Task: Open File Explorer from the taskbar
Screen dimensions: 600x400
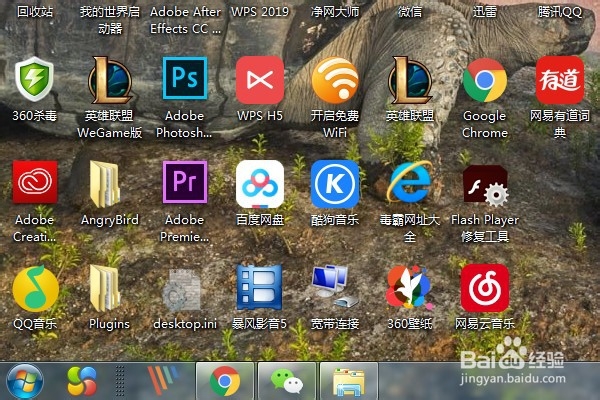Action: click(349, 381)
